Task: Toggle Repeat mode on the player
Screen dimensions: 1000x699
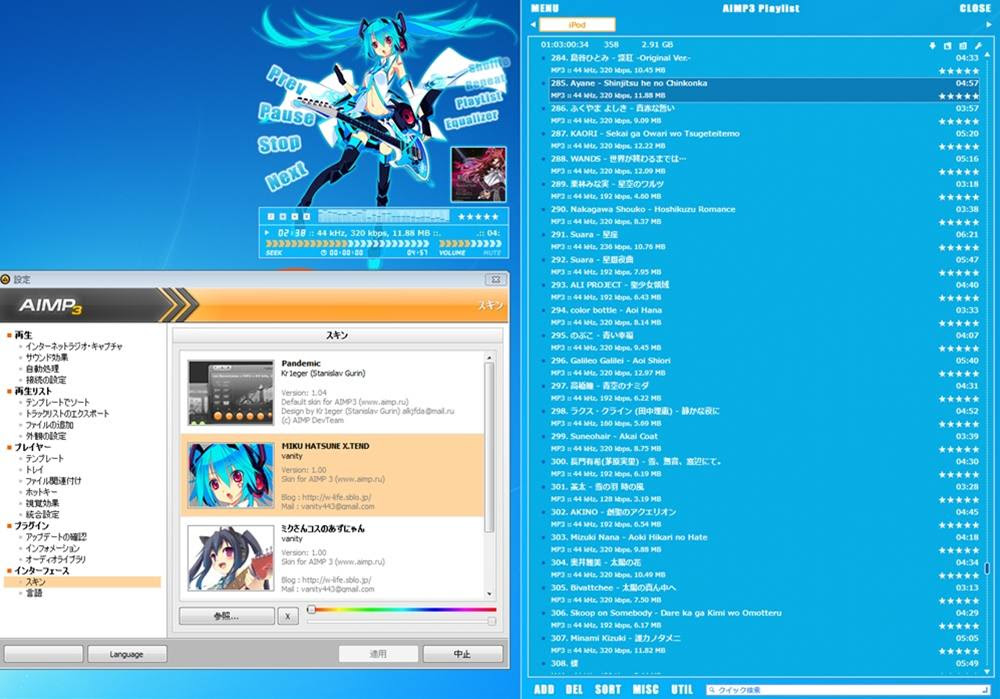Action: (485, 82)
